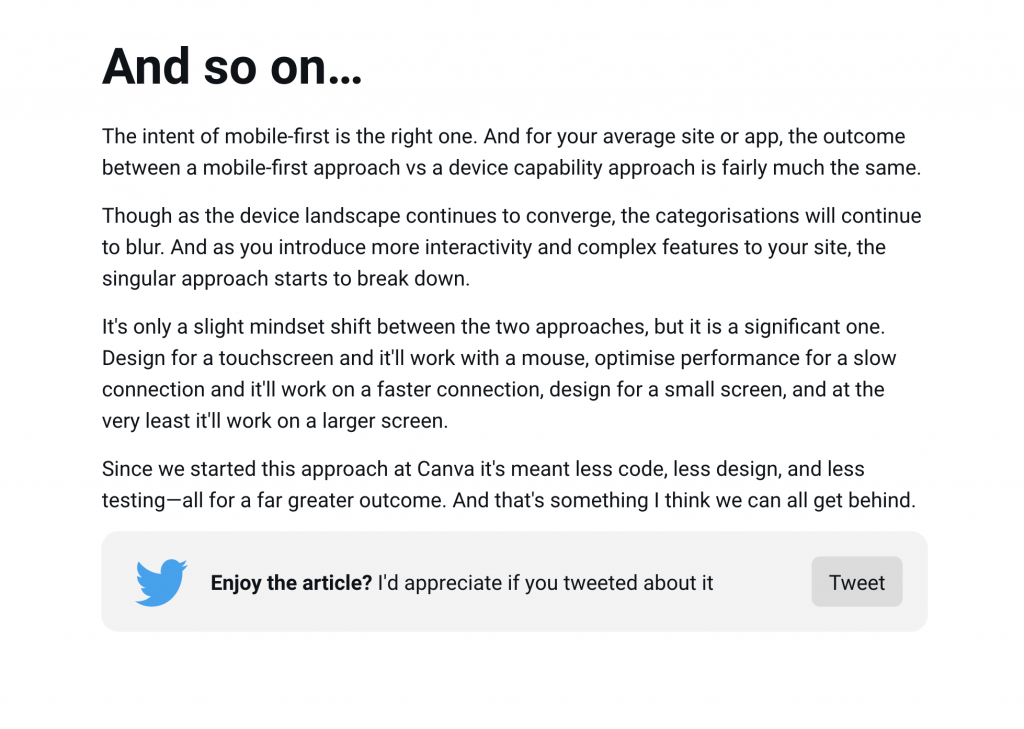Click the paragraph starting 'Though as the device landscape'
1024x729 pixels.
511,248
